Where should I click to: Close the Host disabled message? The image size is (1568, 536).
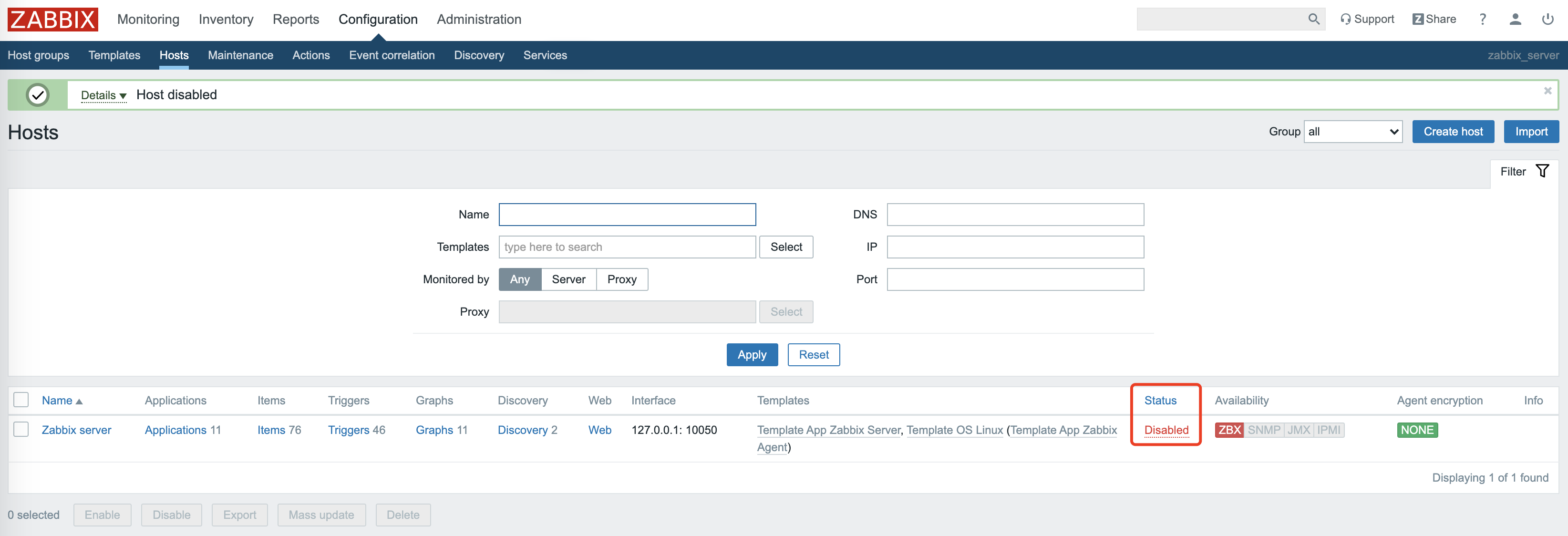coord(1547,91)
